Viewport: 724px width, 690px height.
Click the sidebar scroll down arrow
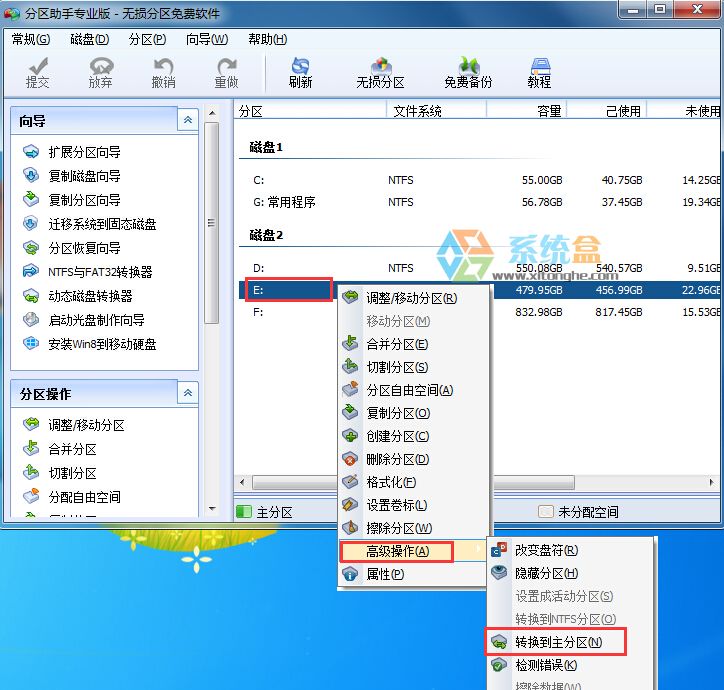click(x=212, y=508)
